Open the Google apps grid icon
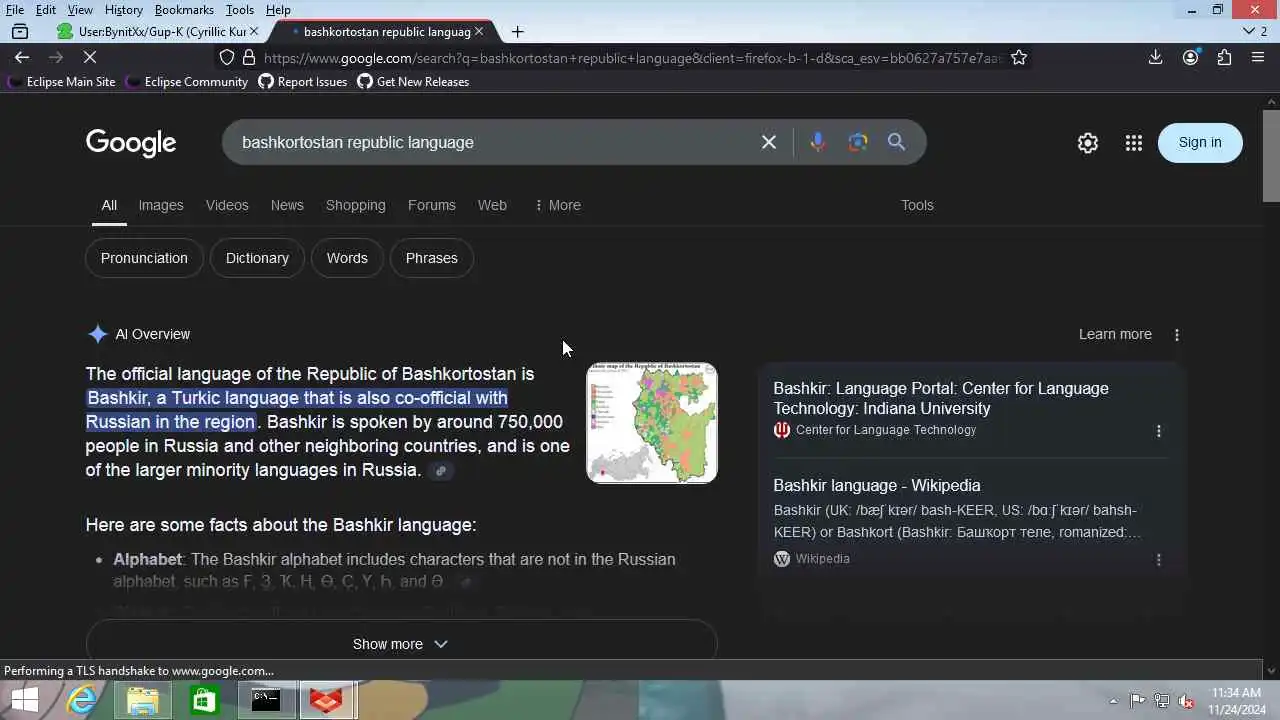The width and height of the screenshot is (1280, 720). click(x=1133, y=143)
